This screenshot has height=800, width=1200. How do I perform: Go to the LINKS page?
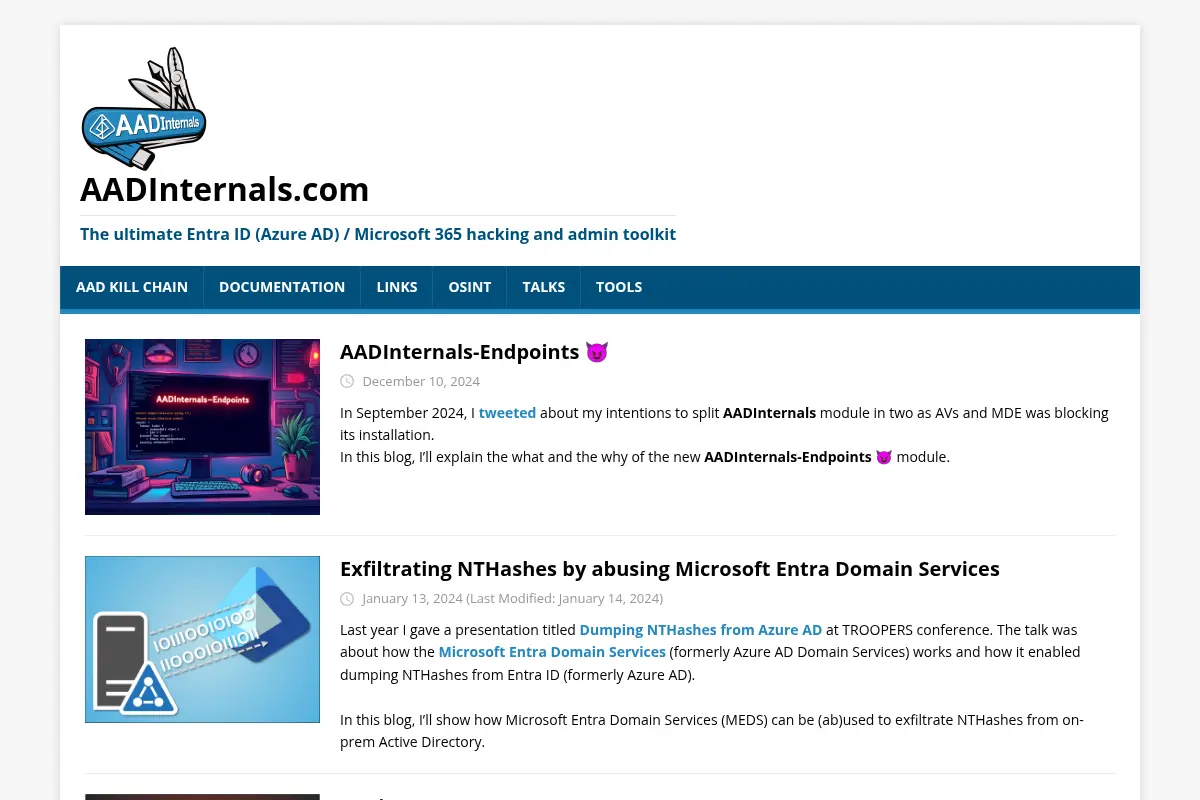pos(397,287)
